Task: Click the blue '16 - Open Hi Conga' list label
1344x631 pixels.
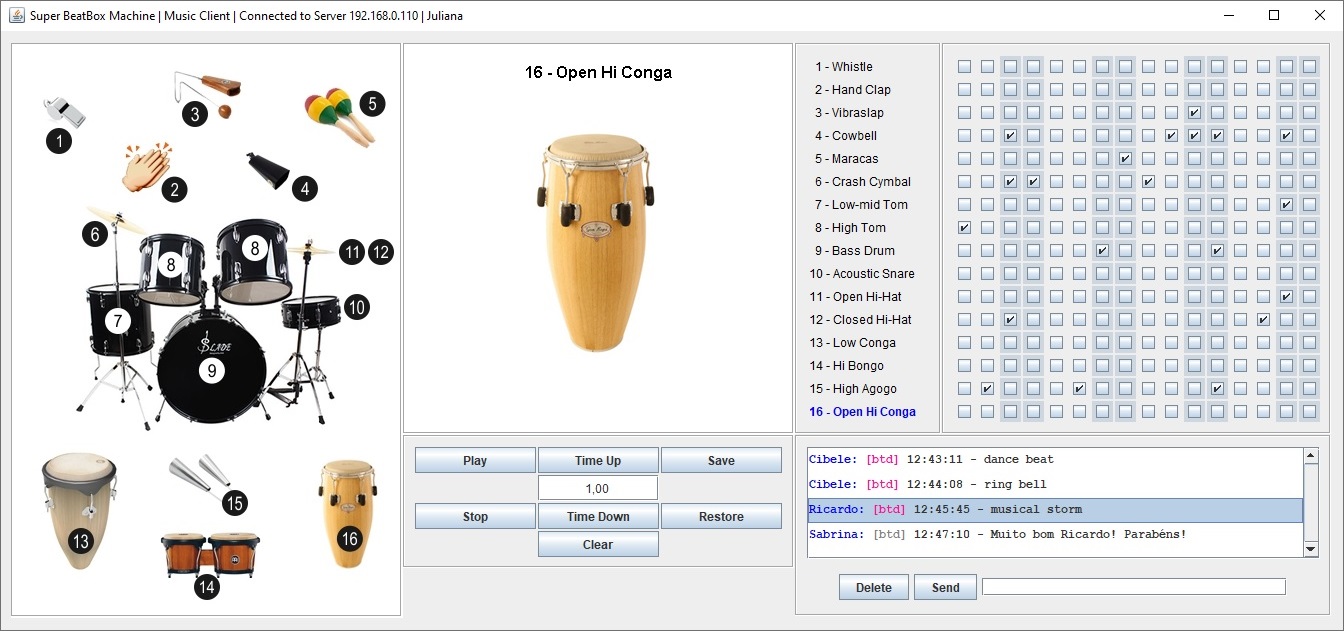Action: [x=863, y=412]
